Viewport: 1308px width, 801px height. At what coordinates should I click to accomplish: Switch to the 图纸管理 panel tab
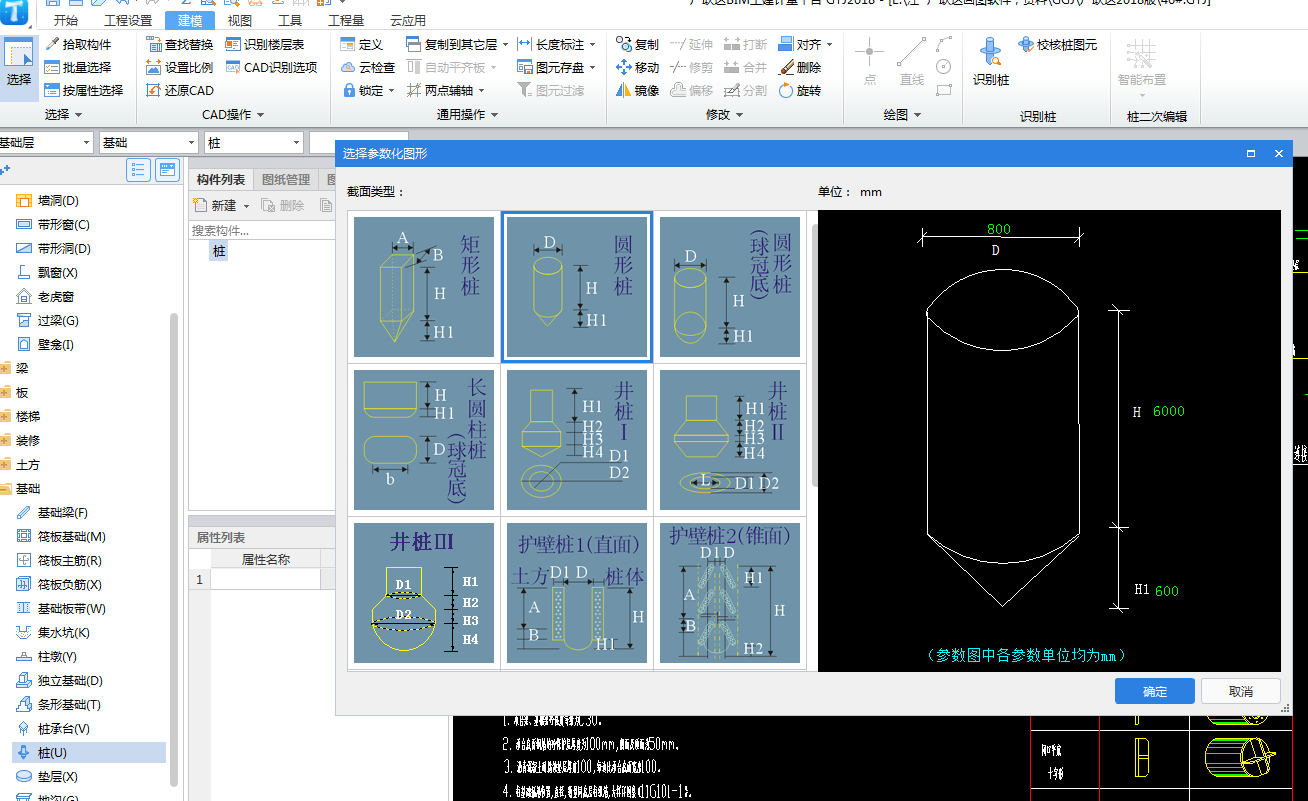pos(286,180)
